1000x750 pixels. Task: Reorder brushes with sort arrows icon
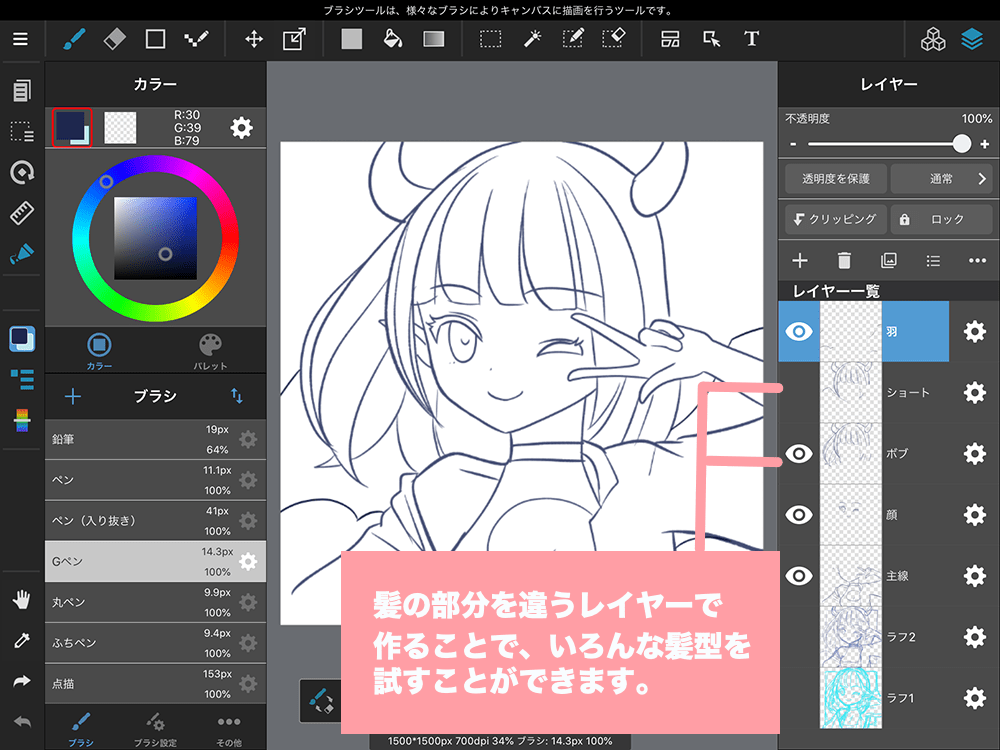point(237,396)
